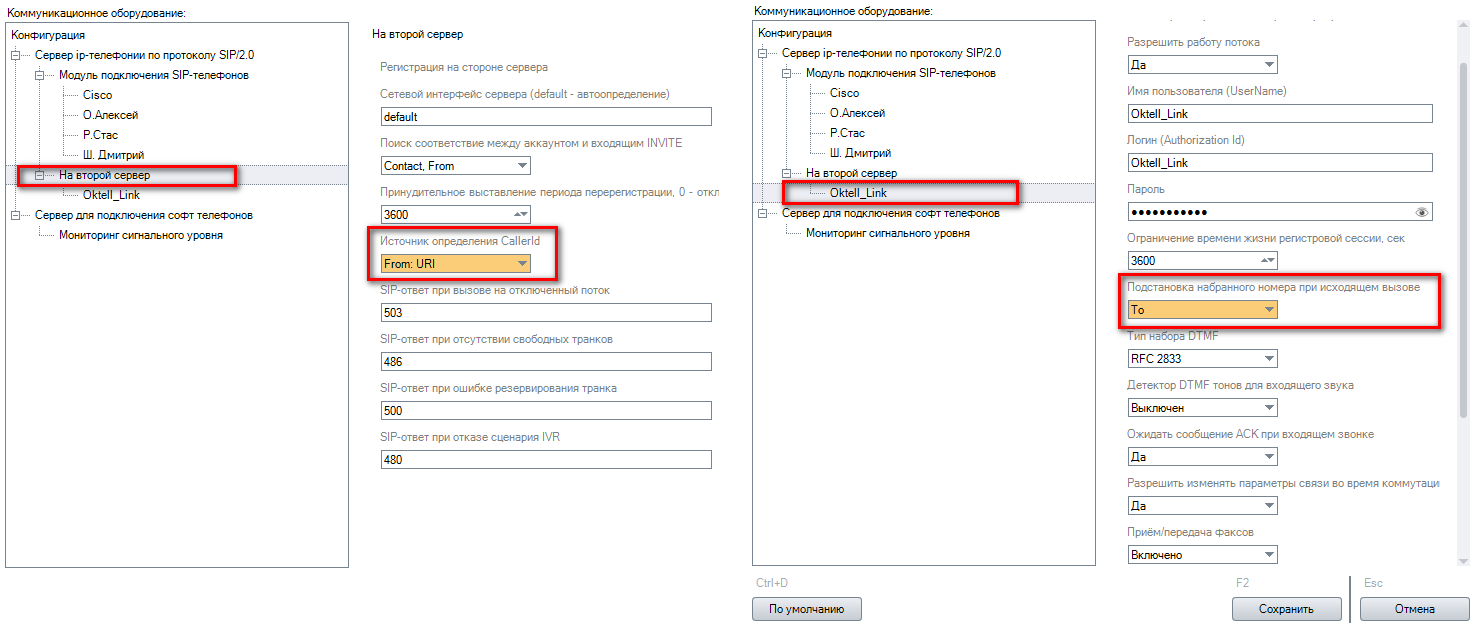
Task: Open the 'Разрешить работу потока' dropdown
Action: pyautogui.click(x=1269, y=65)
